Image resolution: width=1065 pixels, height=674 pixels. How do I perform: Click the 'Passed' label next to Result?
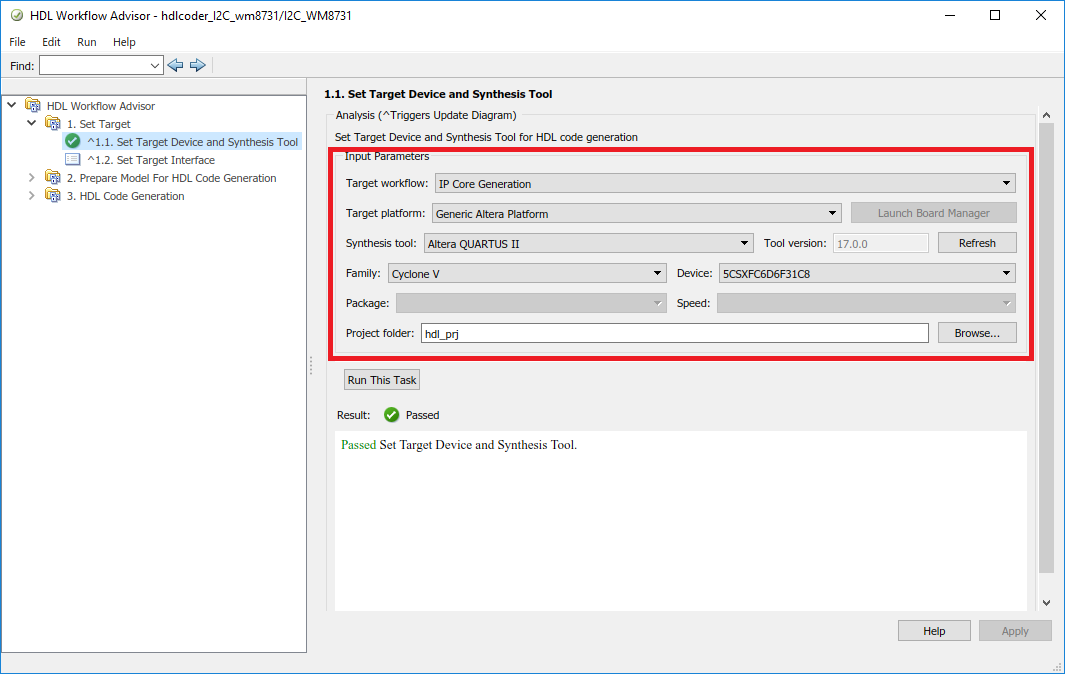[422, 415]
